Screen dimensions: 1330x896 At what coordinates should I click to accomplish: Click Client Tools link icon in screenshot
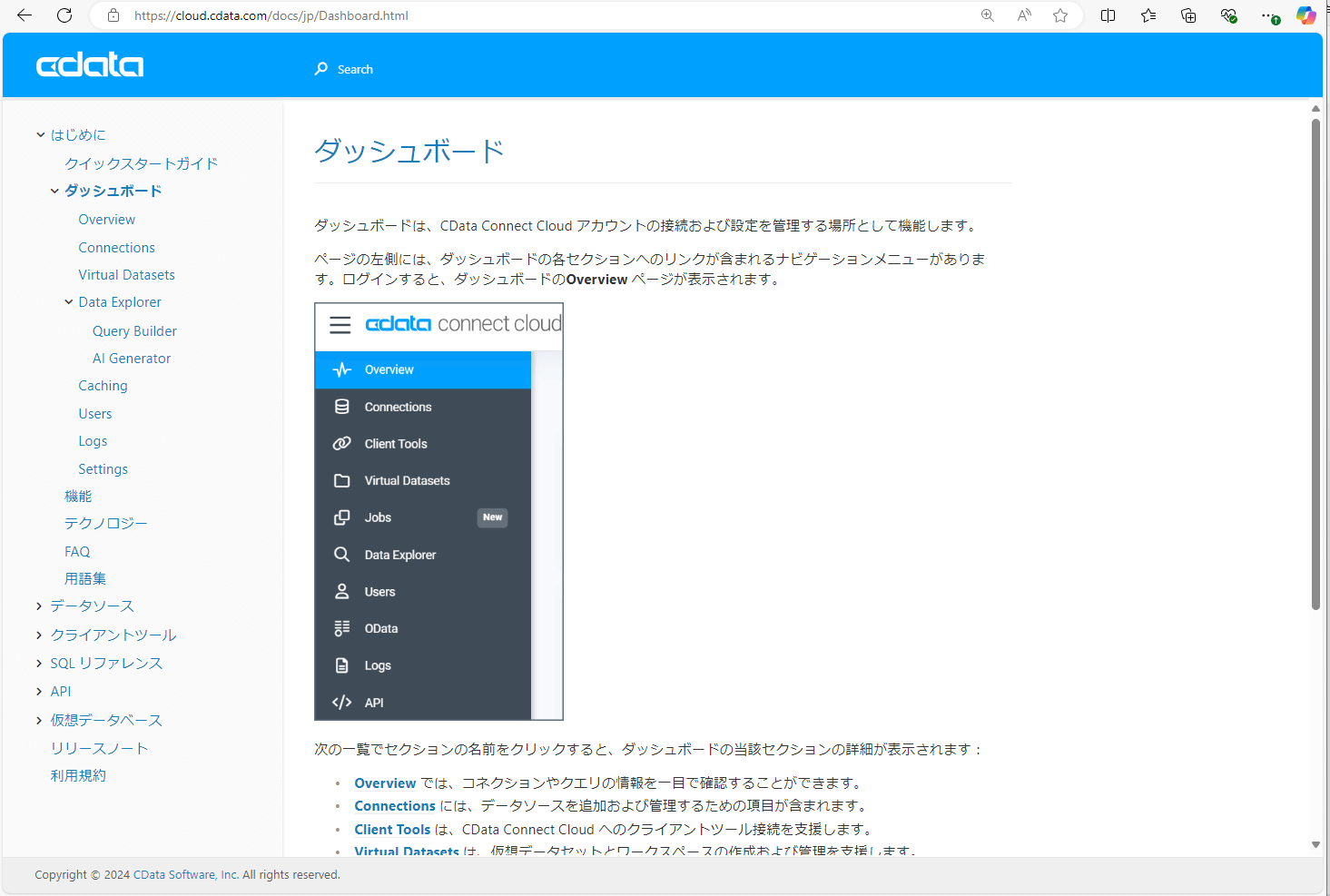(342, 444)
